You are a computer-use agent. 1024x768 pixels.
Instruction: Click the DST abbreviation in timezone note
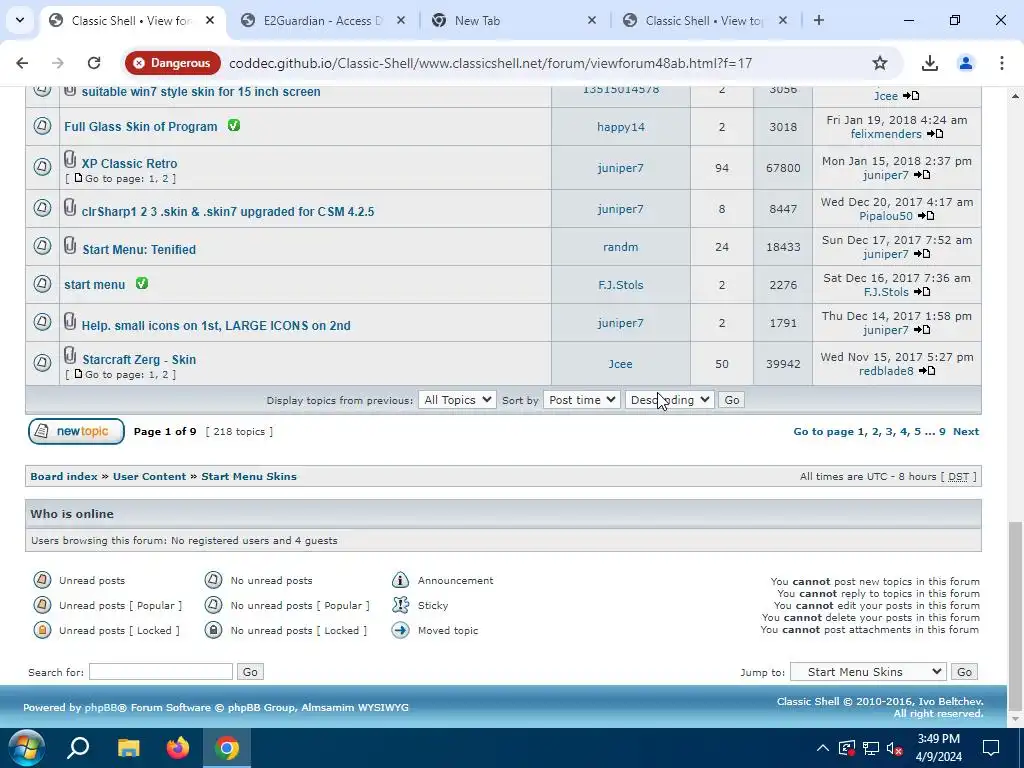[x=958, y=476]
